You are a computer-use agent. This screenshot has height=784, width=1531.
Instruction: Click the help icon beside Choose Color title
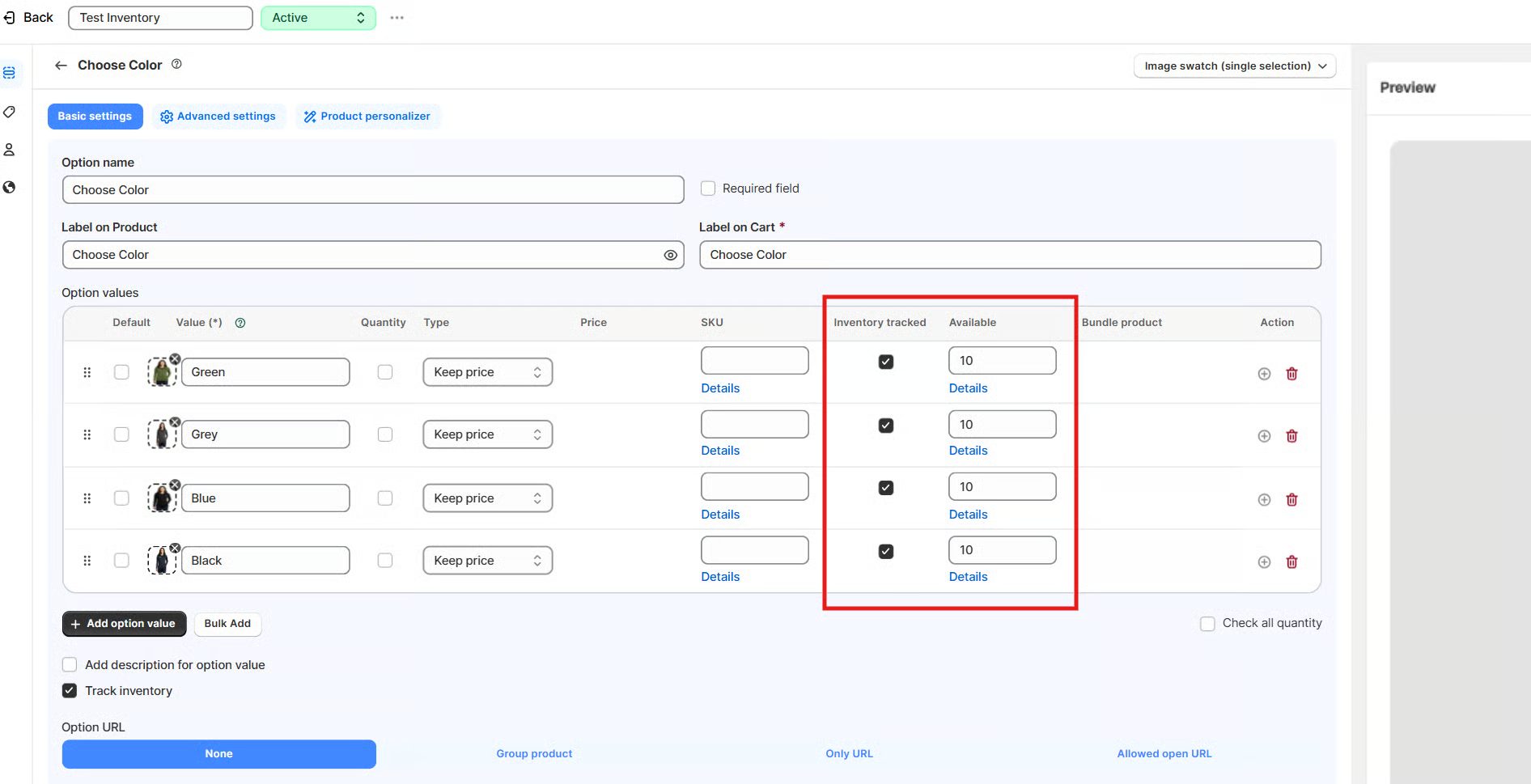click(176, 65)
